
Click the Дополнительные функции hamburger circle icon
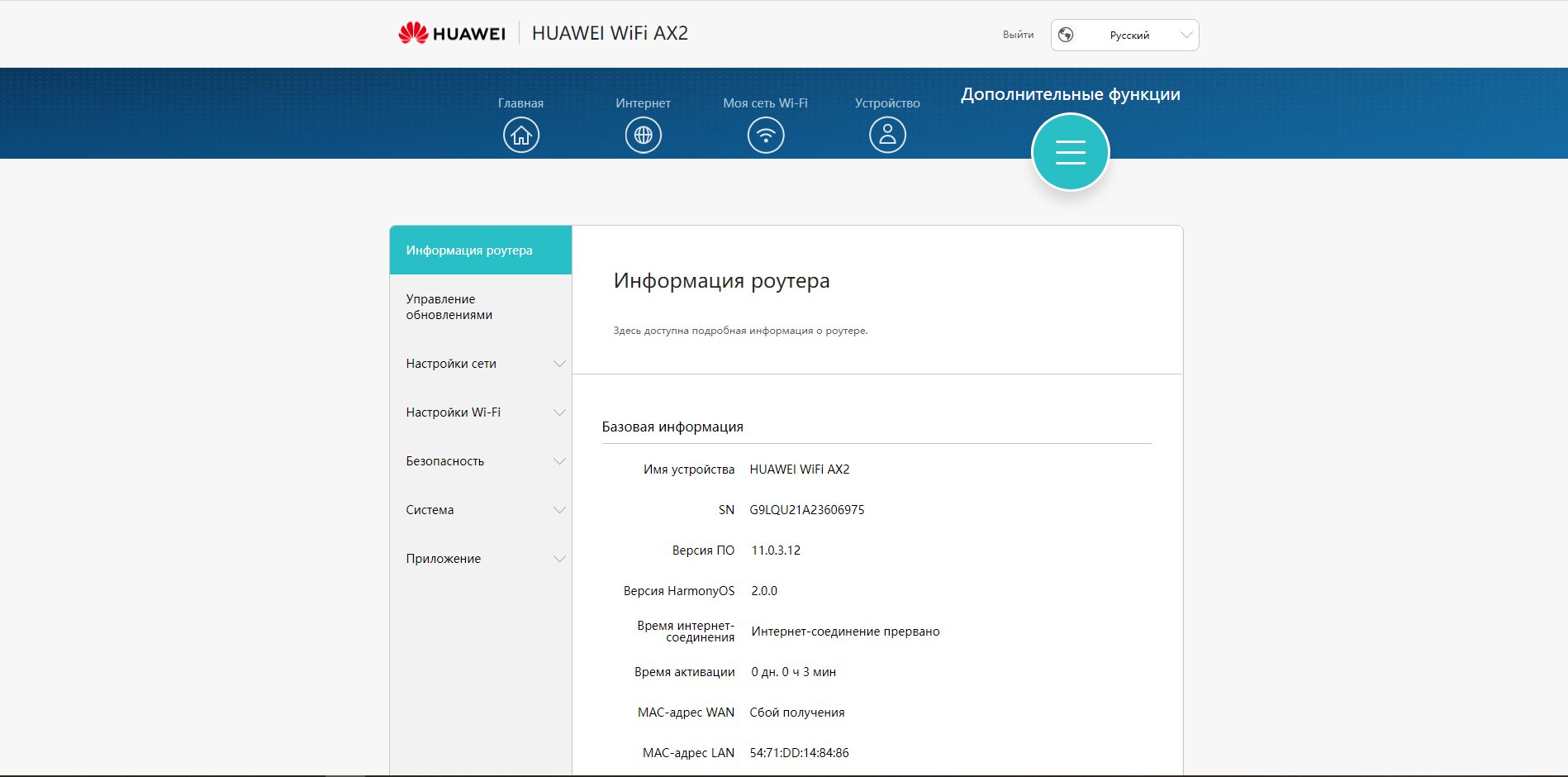pyautogui.click(x=1070, y=152)
